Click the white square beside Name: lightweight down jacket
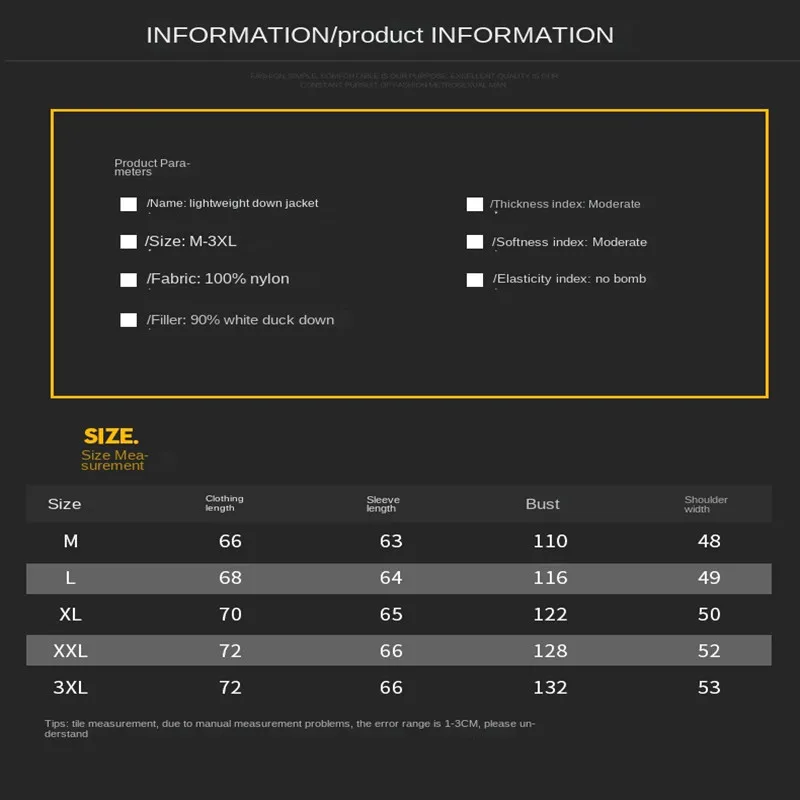The height and width of the screenshot is (800, 800). (x=128, y=204)
